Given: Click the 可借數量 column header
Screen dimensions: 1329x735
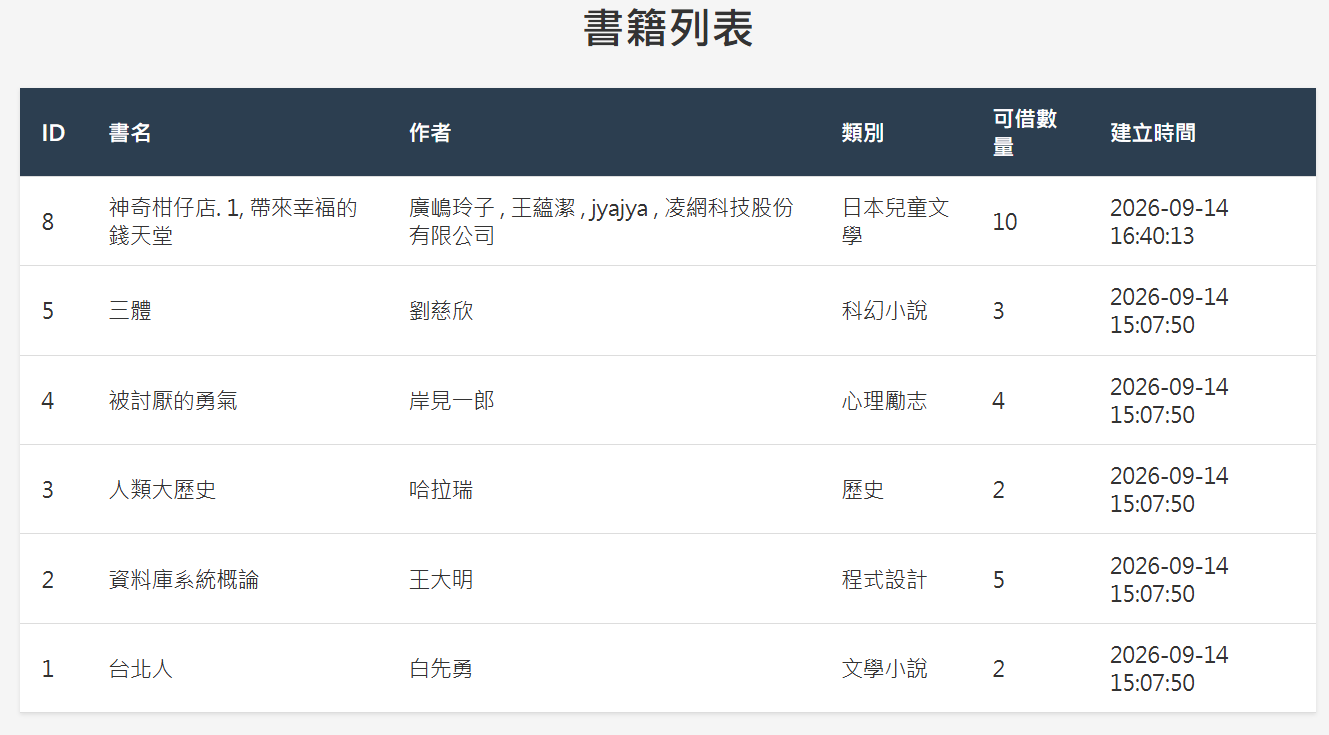Looking at the screenshot, I should [1025, 133].
